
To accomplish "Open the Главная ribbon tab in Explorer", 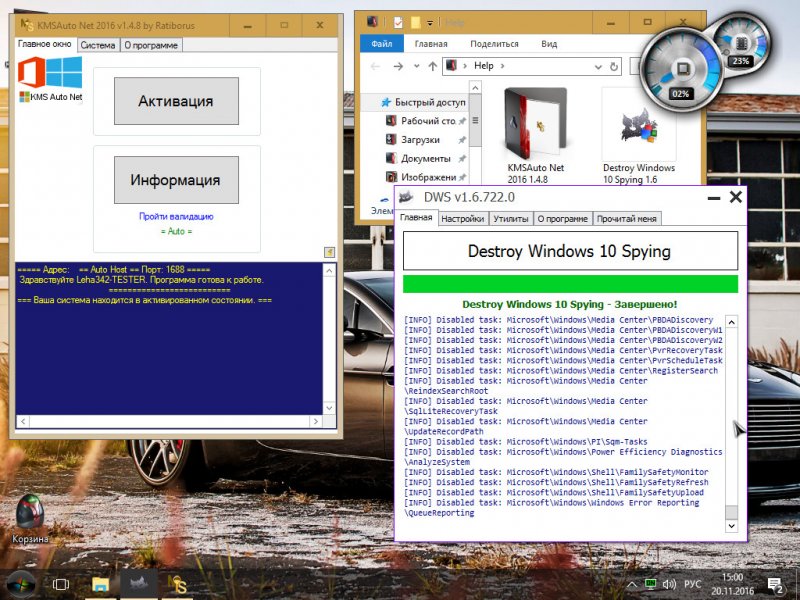I will (x=431, y=44).
